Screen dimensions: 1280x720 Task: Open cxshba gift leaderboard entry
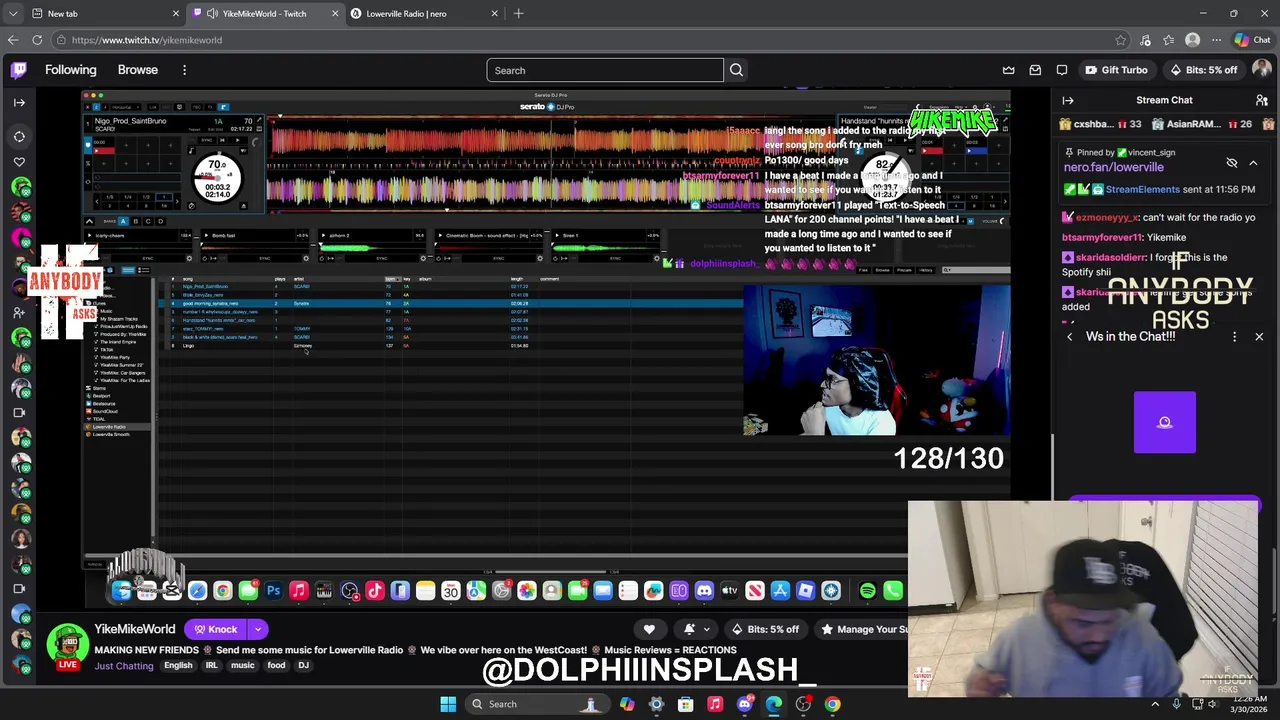(x=1101, y=124)
